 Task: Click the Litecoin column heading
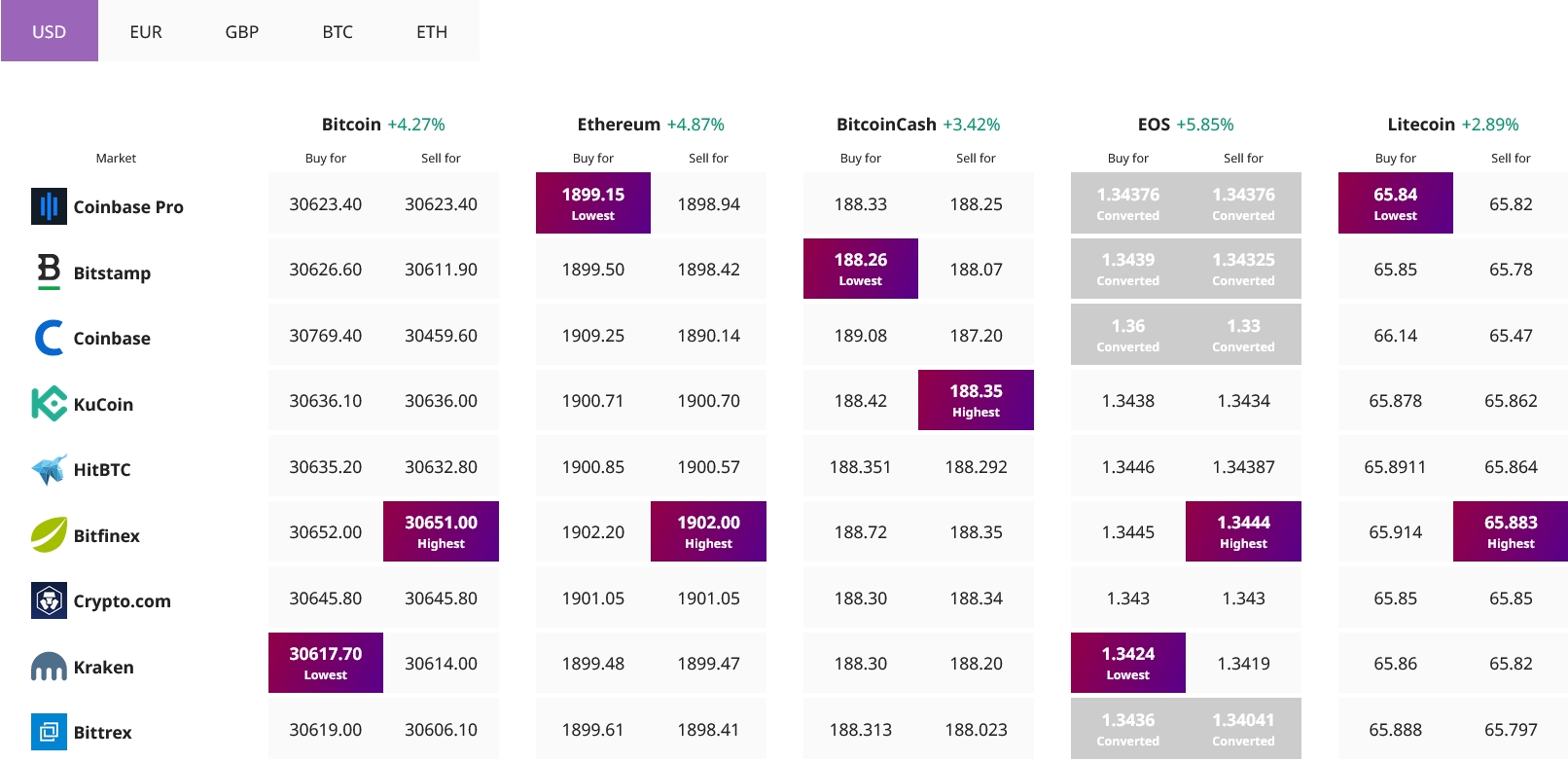[1421, 125]
